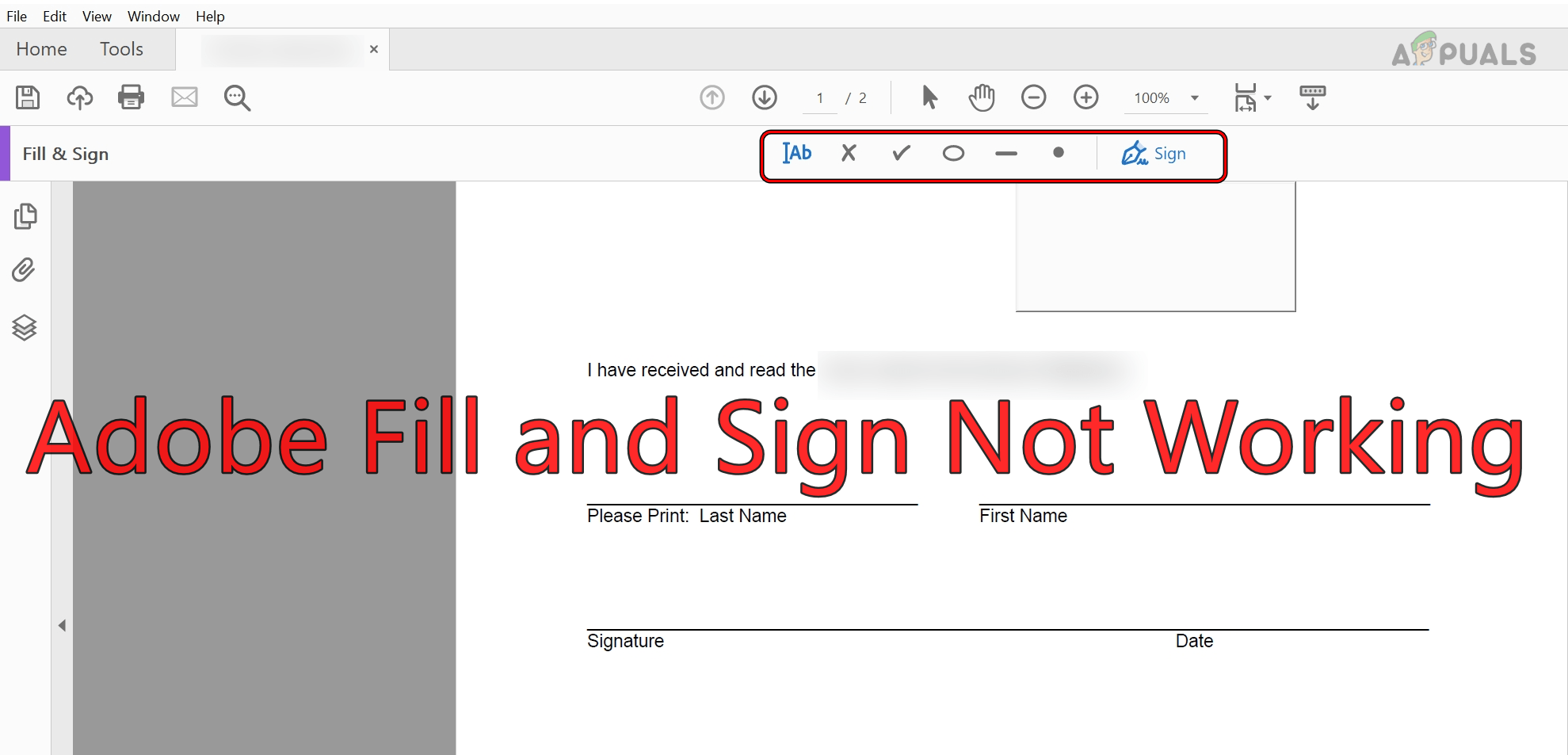The height and width of the screenshot is (755, 1568).
Task: Open the layers panel
Action: click(25, 328)
